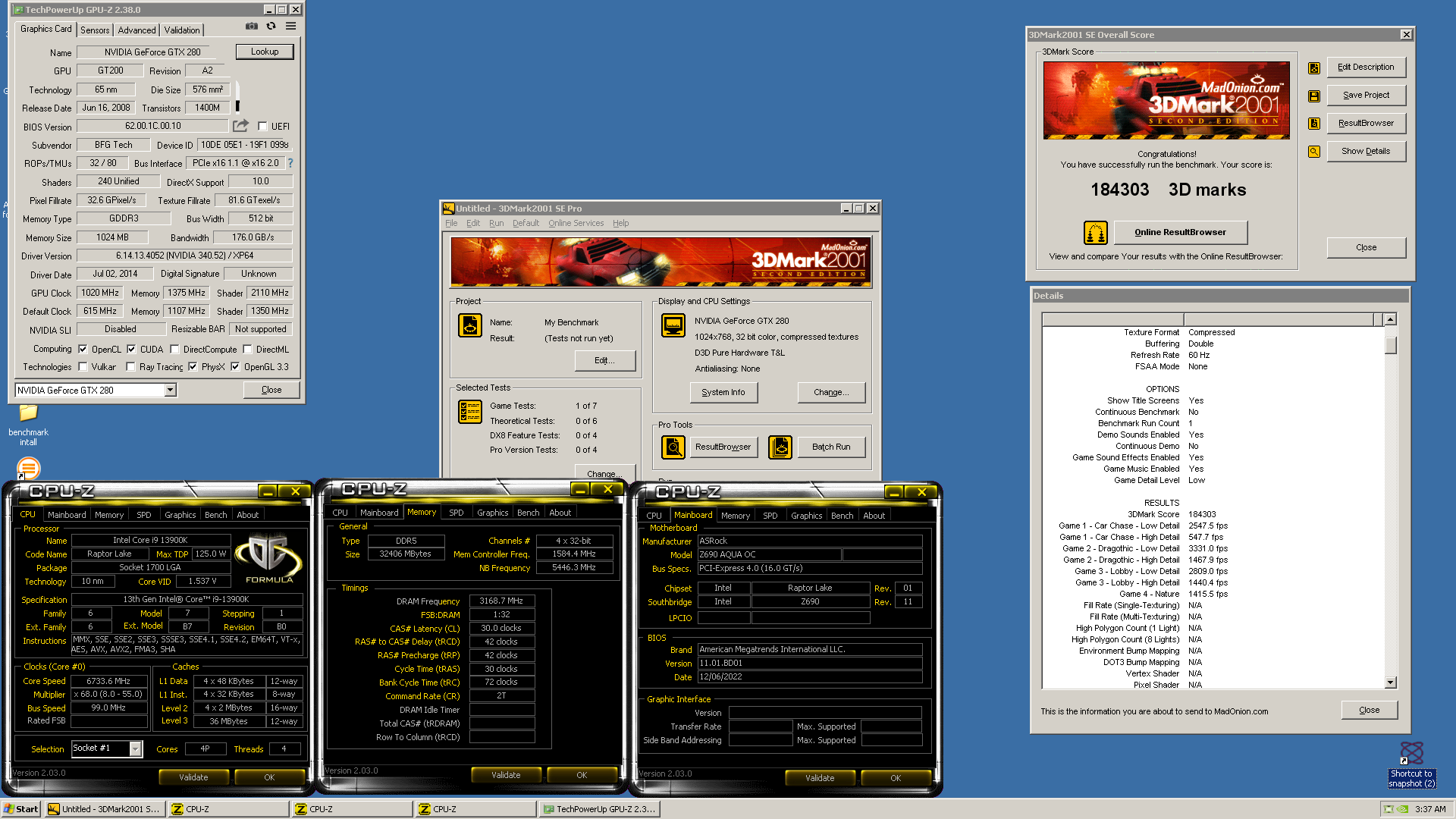The width and height of the screenshot is (1456, 819).
Task: Click Lookup button in GPU-Z
Action: coord(265,52)
